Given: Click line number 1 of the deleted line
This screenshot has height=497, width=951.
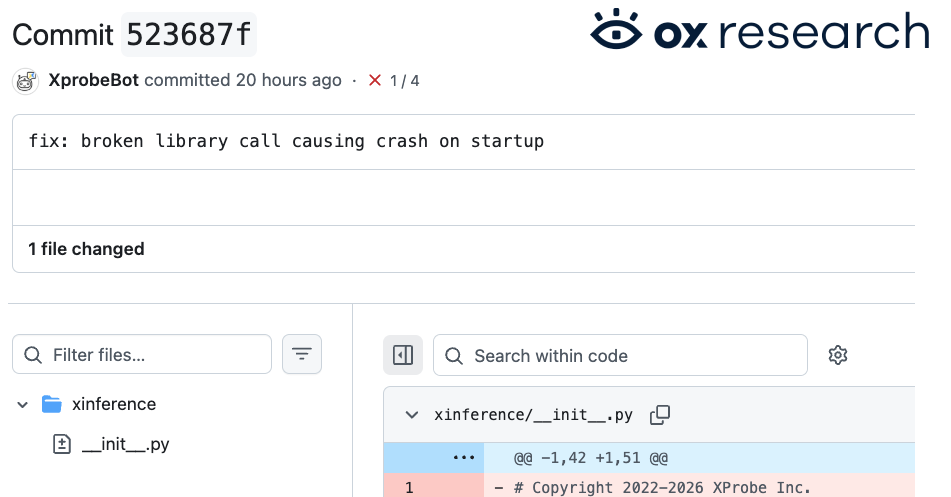Looking at the screenshot, I should [x=409, y=488].
